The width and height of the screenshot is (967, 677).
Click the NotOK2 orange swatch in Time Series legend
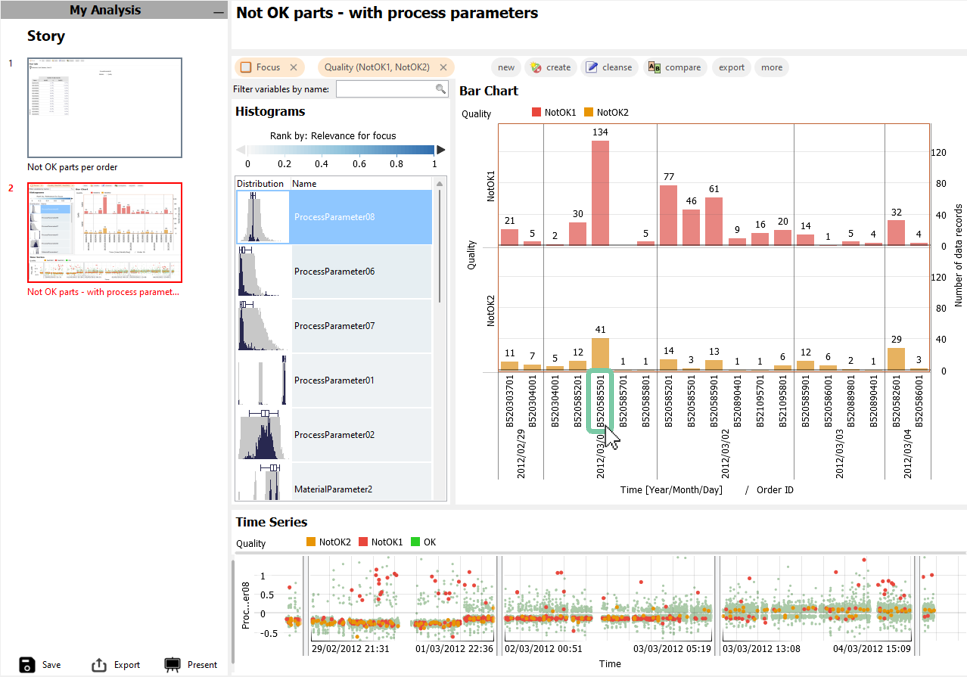[311, 542]
